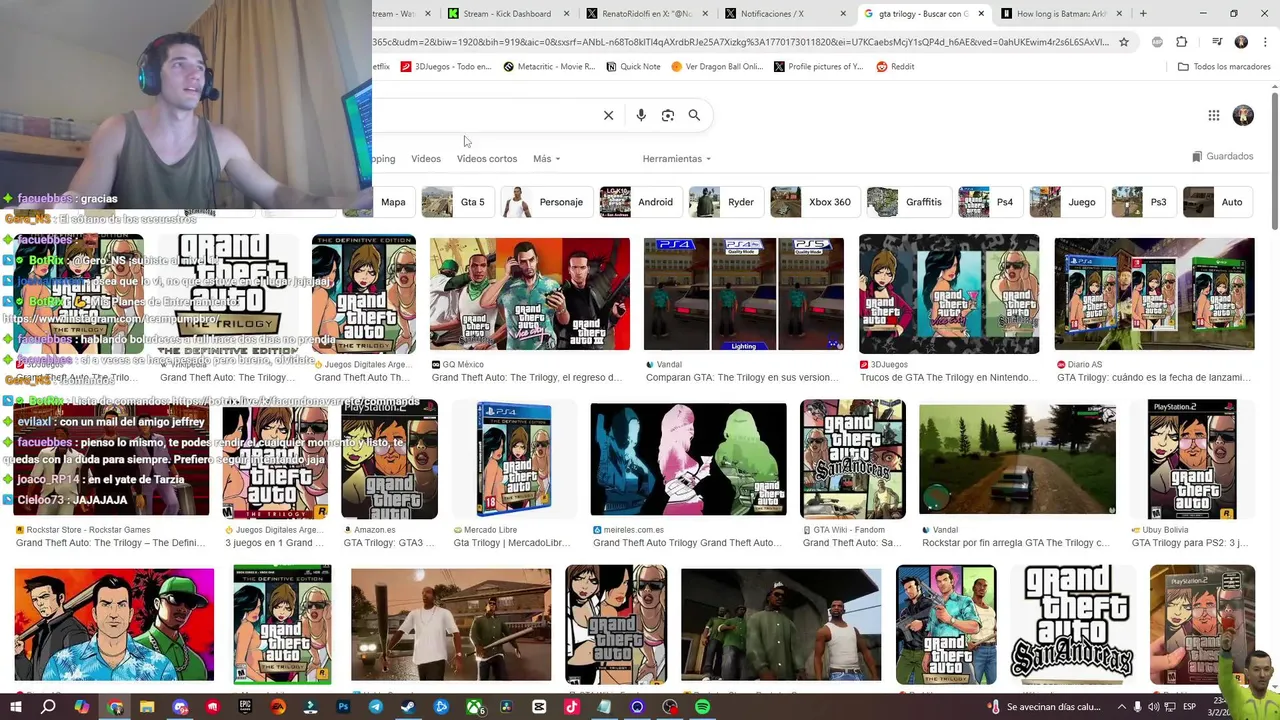1280x720 pixels.
Task: Launch Epic Games from taskbar
Action: [245, 707]
